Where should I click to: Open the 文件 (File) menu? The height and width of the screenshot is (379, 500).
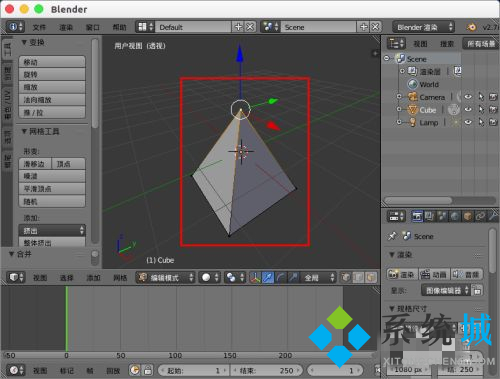[39, 27]
